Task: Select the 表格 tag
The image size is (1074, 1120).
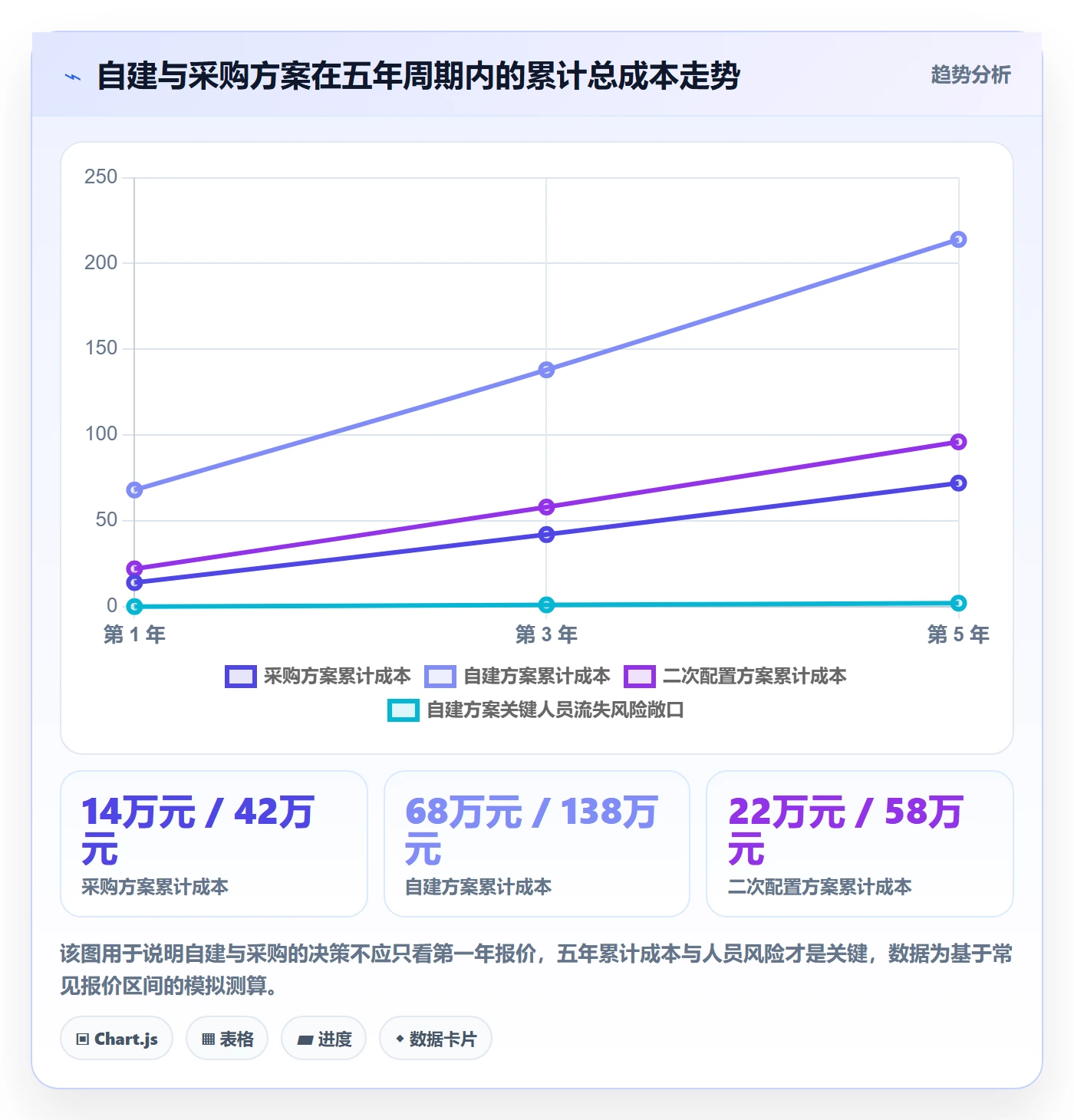Action: 227,1039
